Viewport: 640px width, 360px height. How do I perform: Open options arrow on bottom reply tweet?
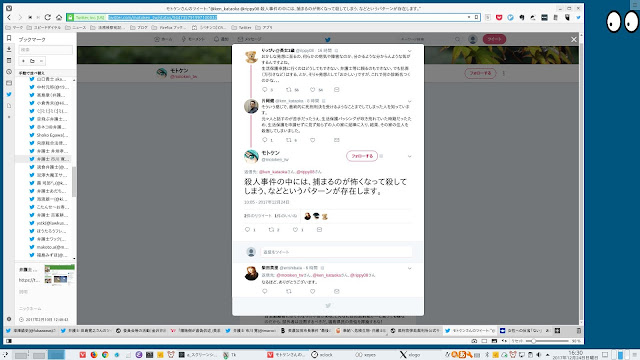pyautogui.click(x=409, y=269)
